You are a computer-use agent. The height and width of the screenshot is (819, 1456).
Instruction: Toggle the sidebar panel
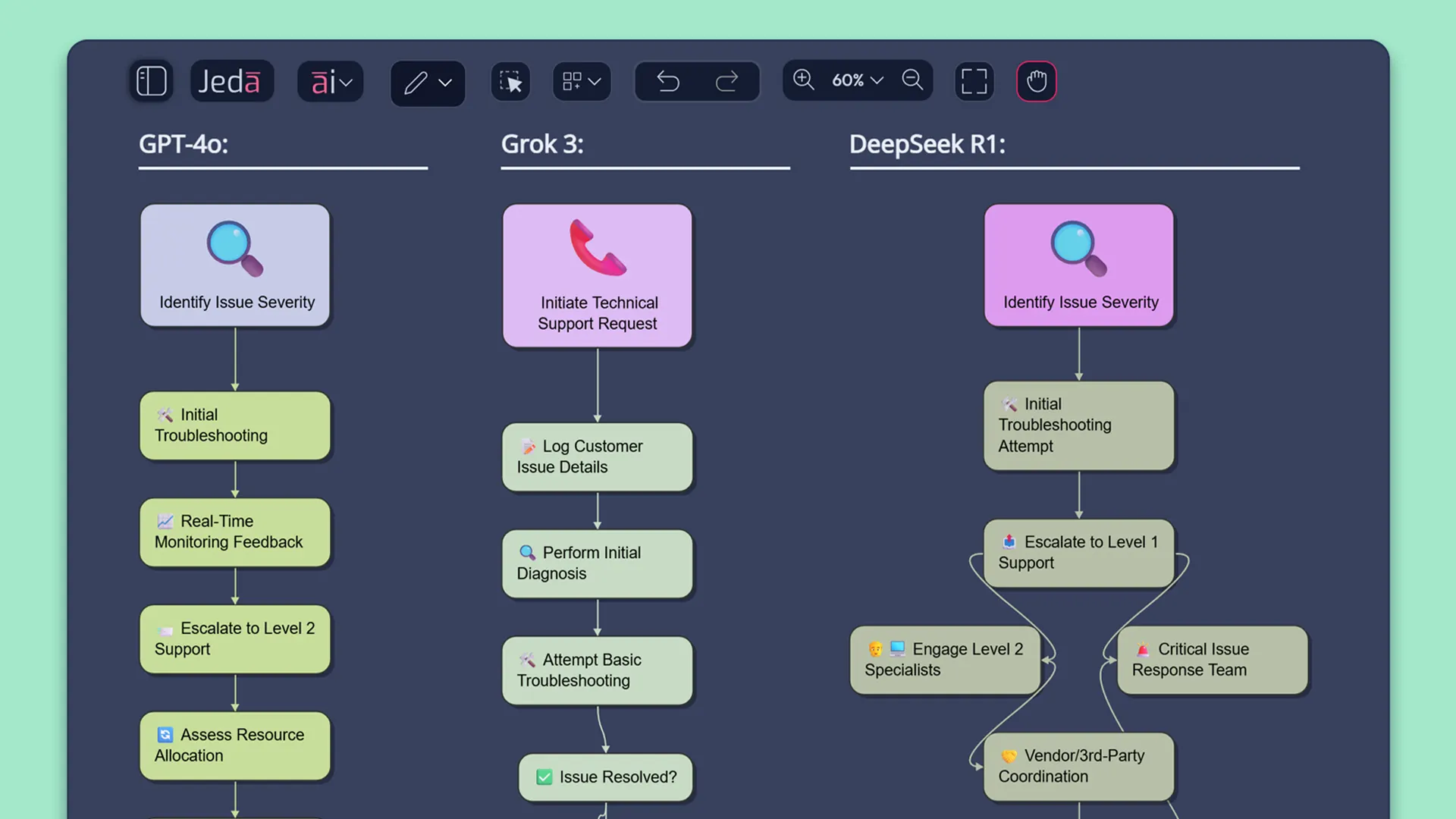coord(151,80)
